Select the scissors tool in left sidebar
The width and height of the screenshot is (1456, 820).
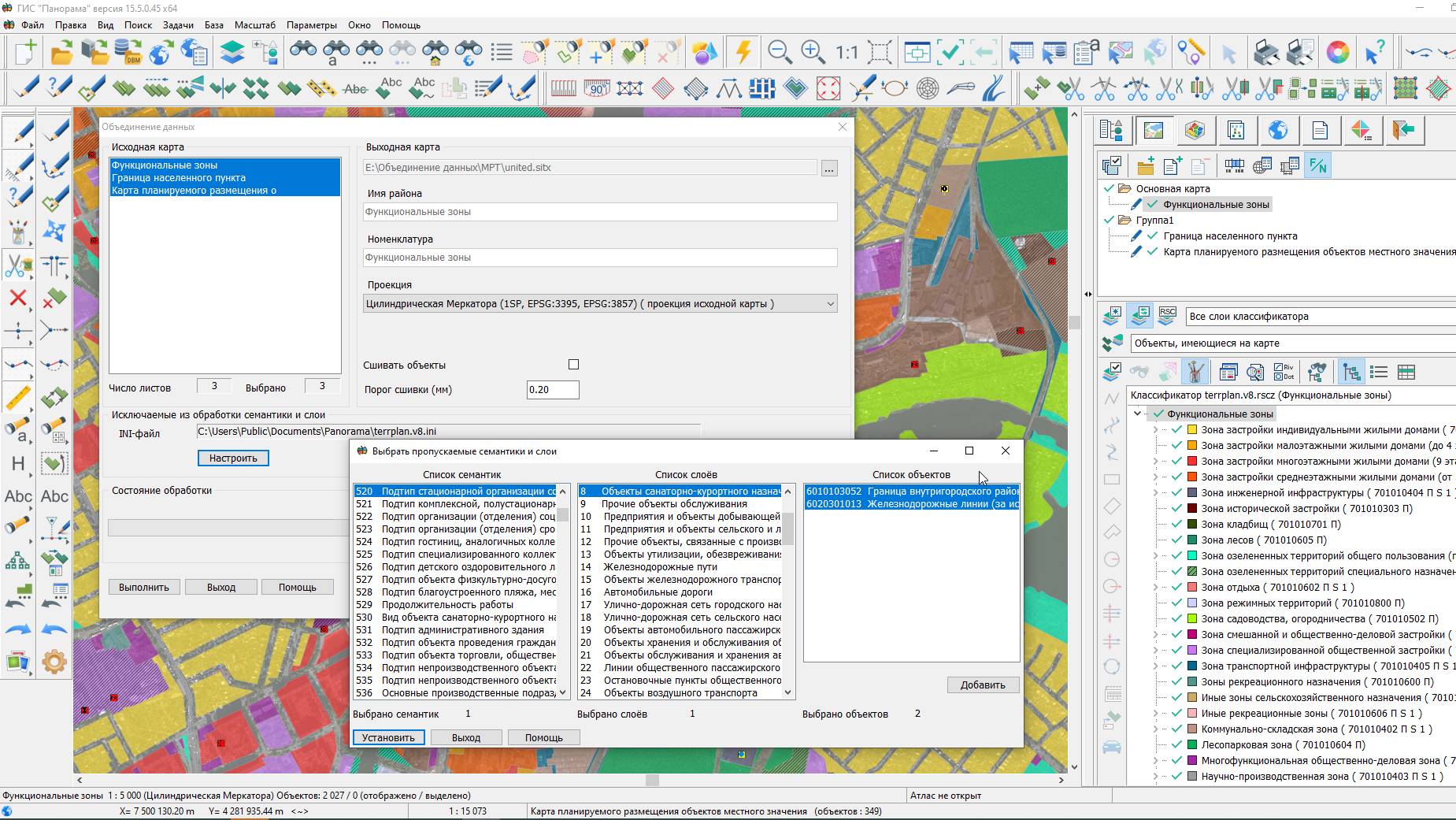(17, 265)
